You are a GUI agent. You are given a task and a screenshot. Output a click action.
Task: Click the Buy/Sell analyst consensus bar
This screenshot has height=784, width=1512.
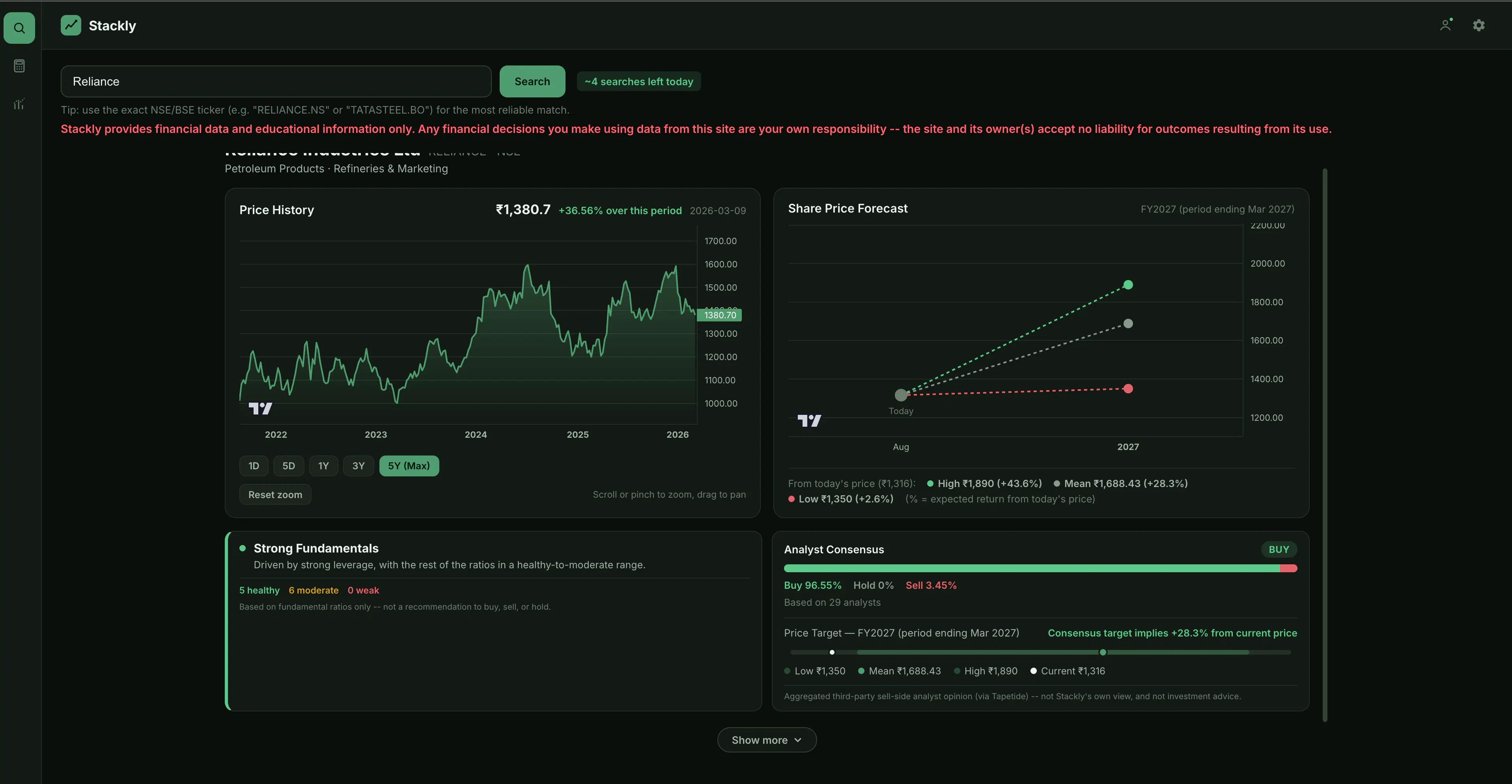click(x=1040, y=568)
